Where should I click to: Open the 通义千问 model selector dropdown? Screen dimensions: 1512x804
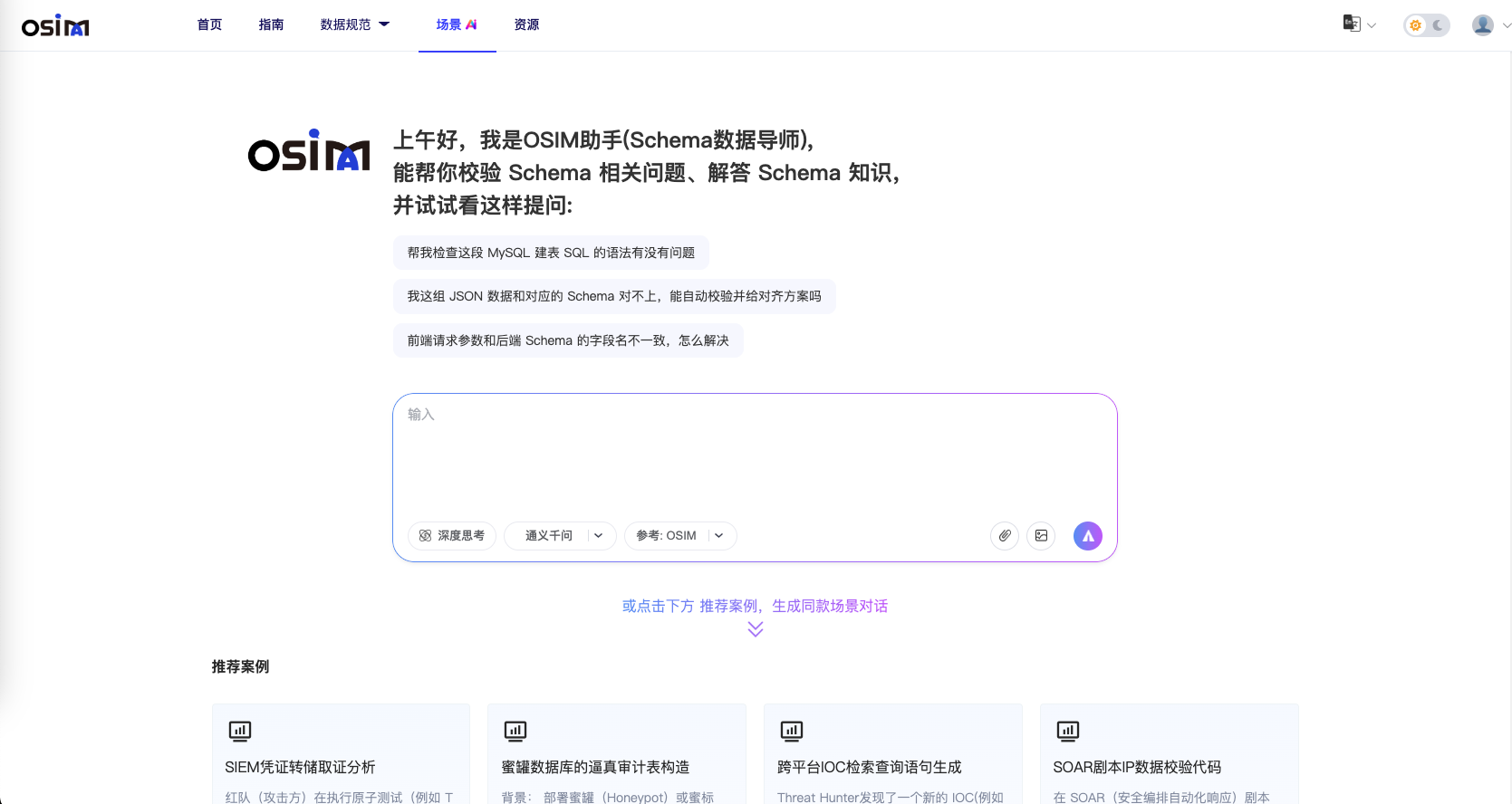[560, 536]
